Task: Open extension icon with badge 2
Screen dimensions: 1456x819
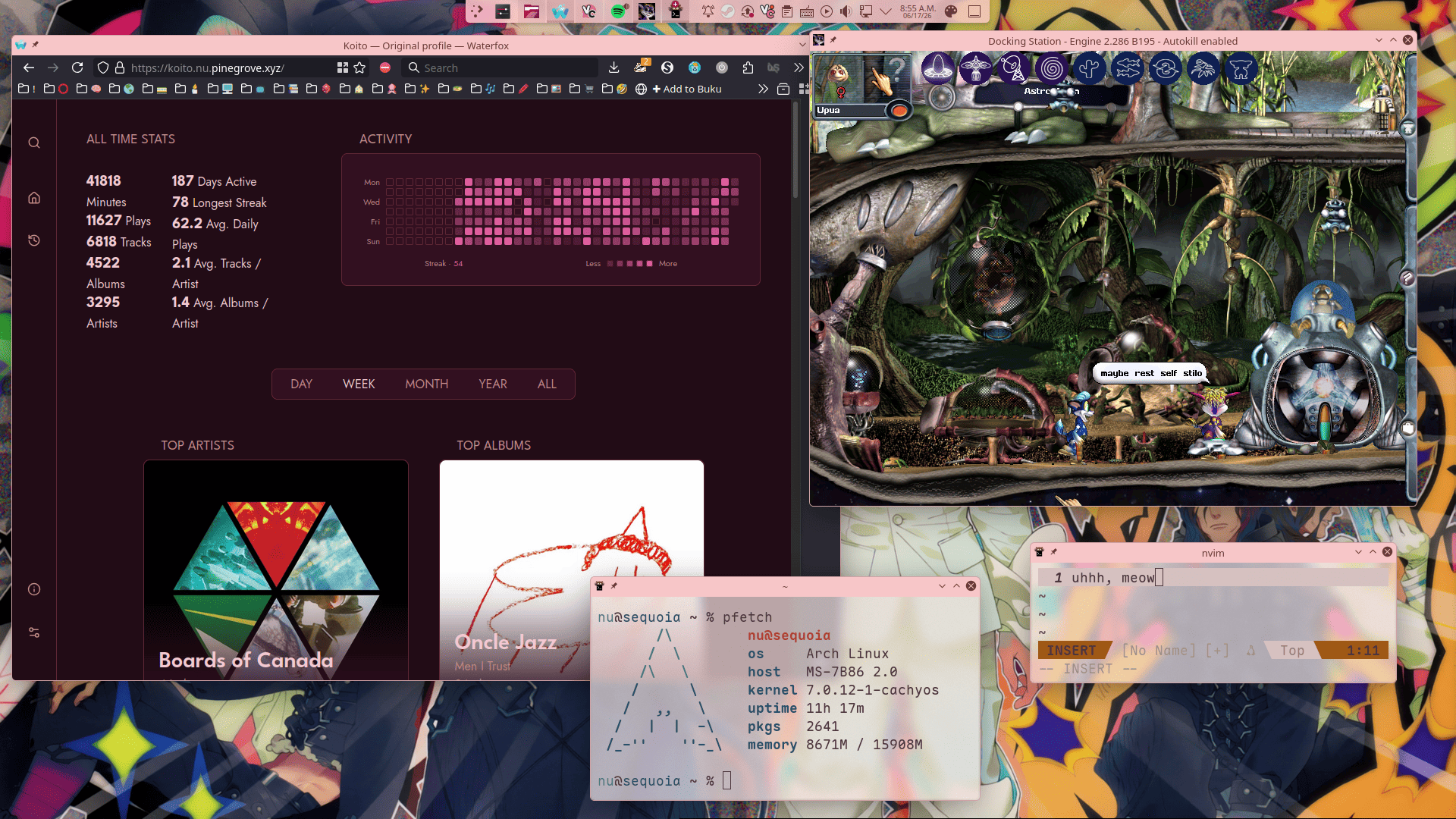Action: [641, 67]
